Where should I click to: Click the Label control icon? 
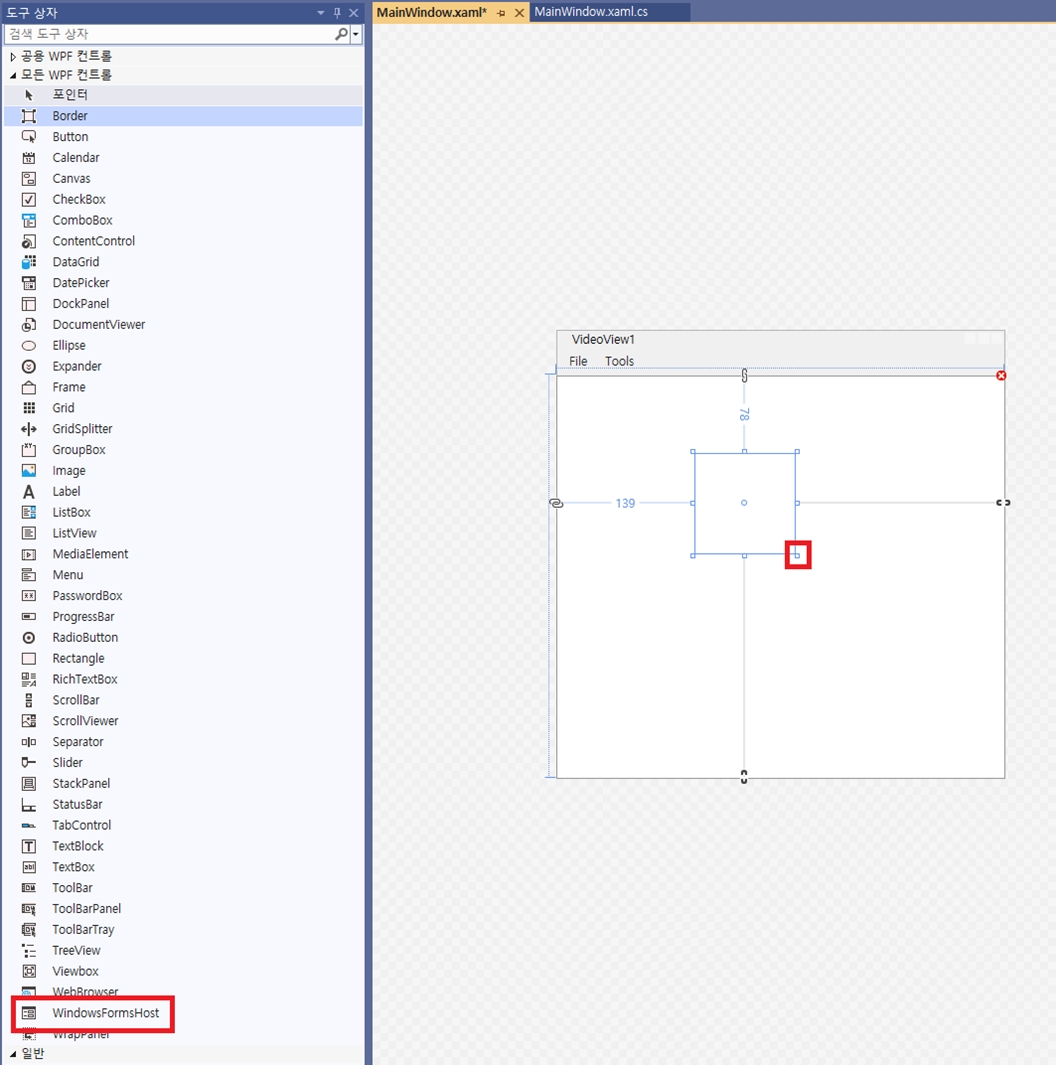click(29, 492)
